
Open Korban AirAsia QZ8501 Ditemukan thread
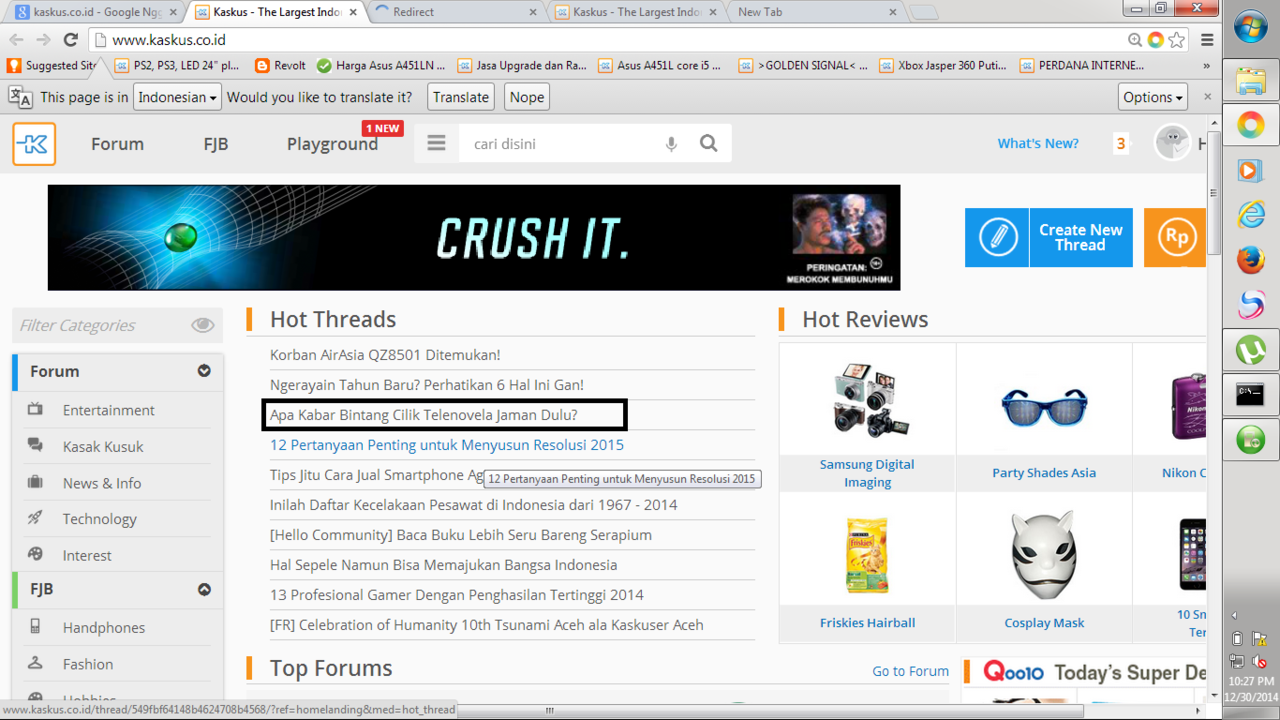[385, 355]
